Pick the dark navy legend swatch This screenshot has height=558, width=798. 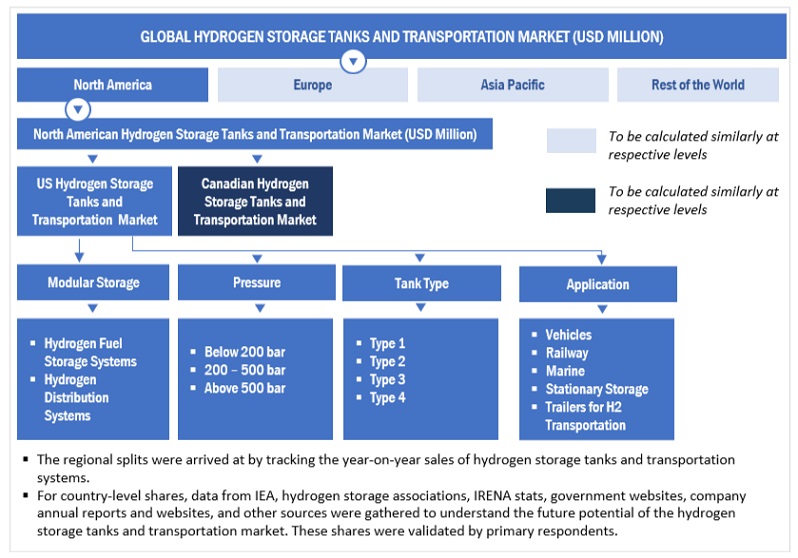[570, 198]
